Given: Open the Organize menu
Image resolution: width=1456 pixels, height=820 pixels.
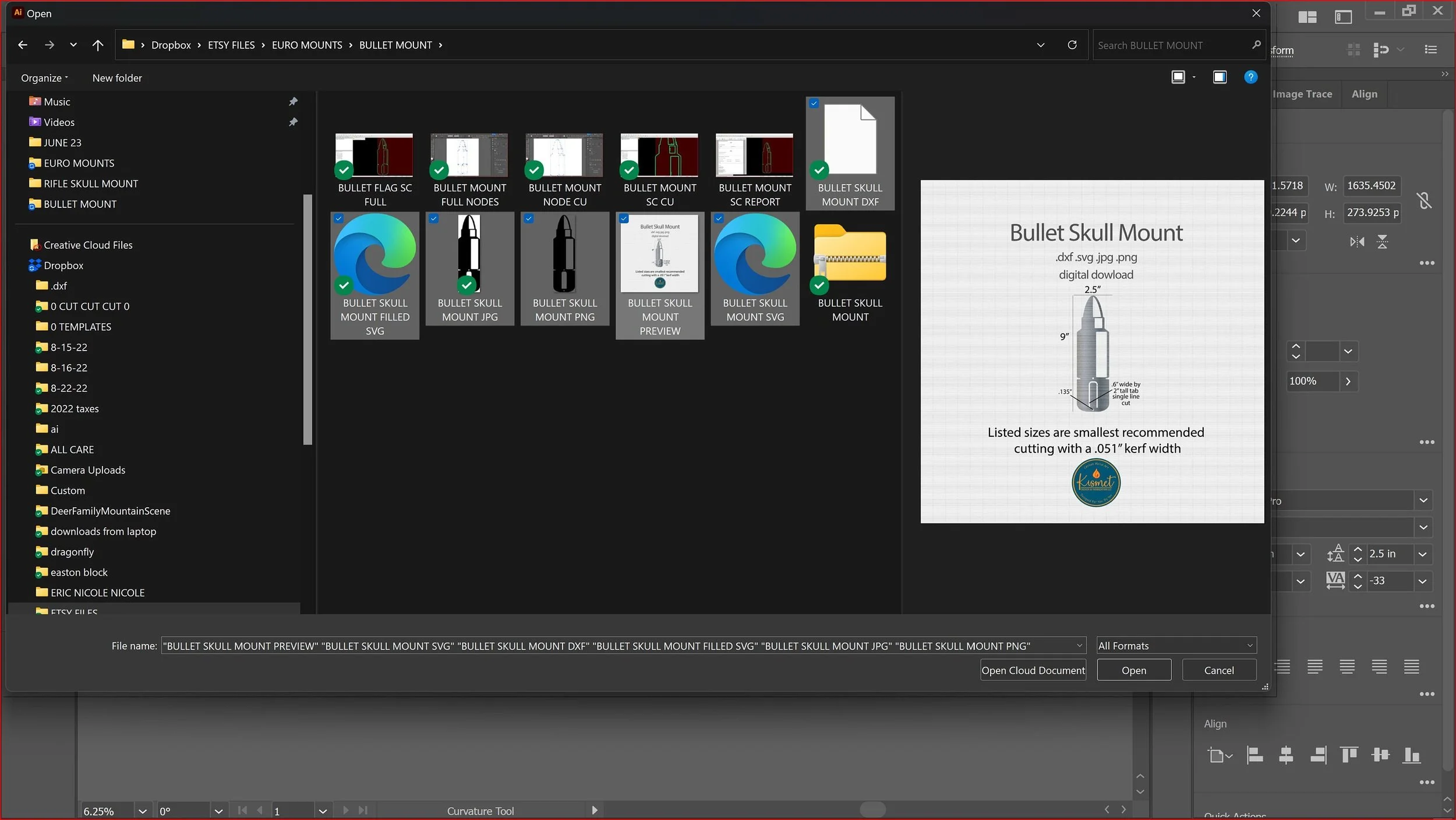Looking at the screenshot, I should click(x=44, y=78).
